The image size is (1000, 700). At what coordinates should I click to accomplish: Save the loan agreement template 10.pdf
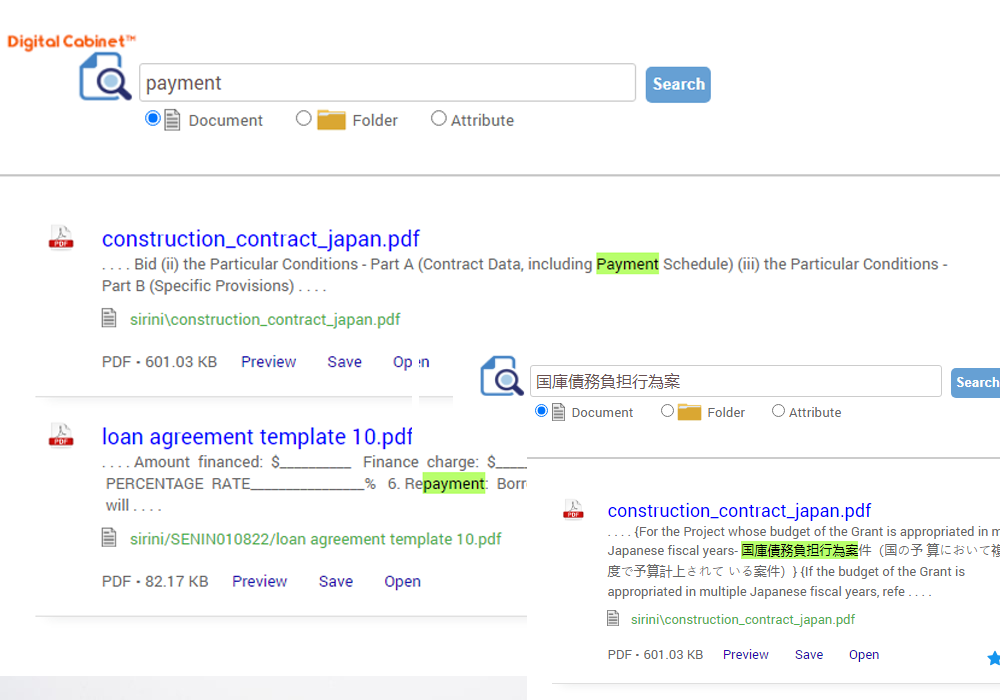click(336, 581)
